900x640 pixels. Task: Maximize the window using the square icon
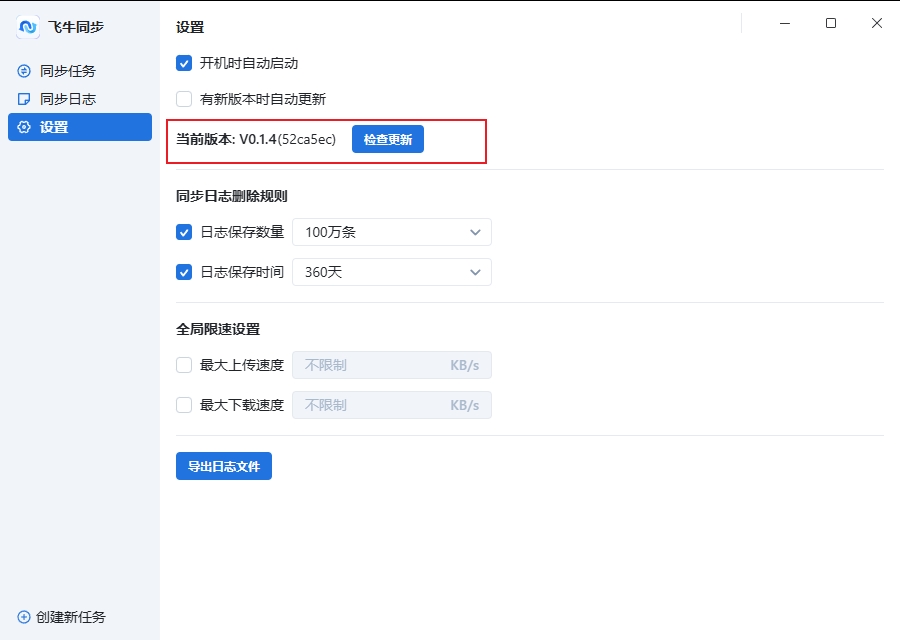(x=831, y=23)
